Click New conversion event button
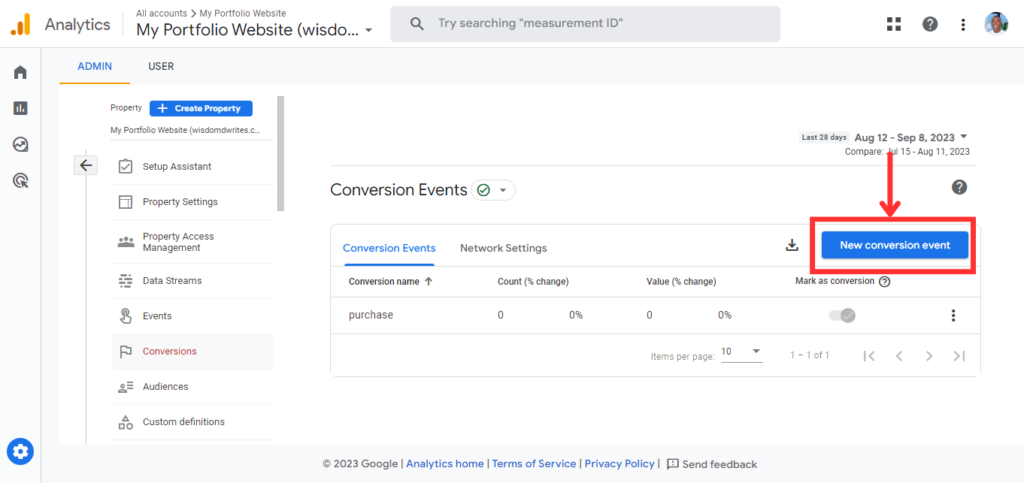1024x483 pixels. [895, 245]
